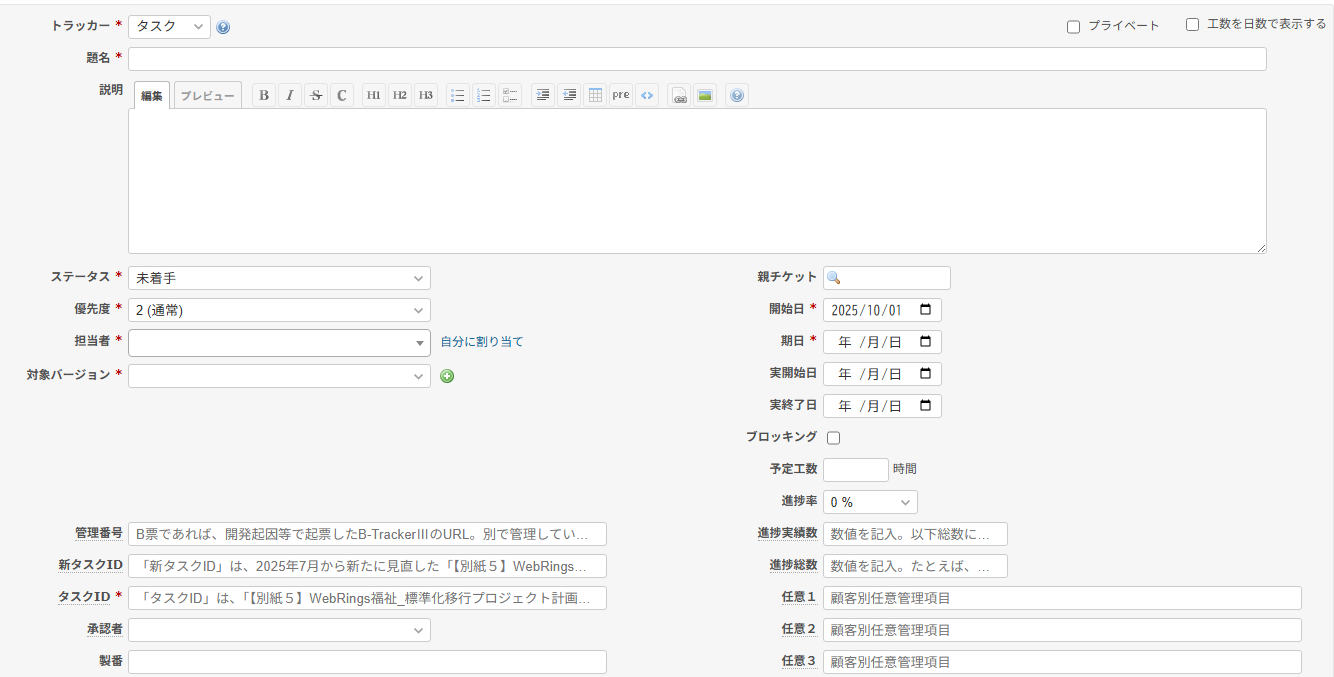Apply italic formatting in description toolbar
The image size is (1334, 677).
(x=290, y=95)
